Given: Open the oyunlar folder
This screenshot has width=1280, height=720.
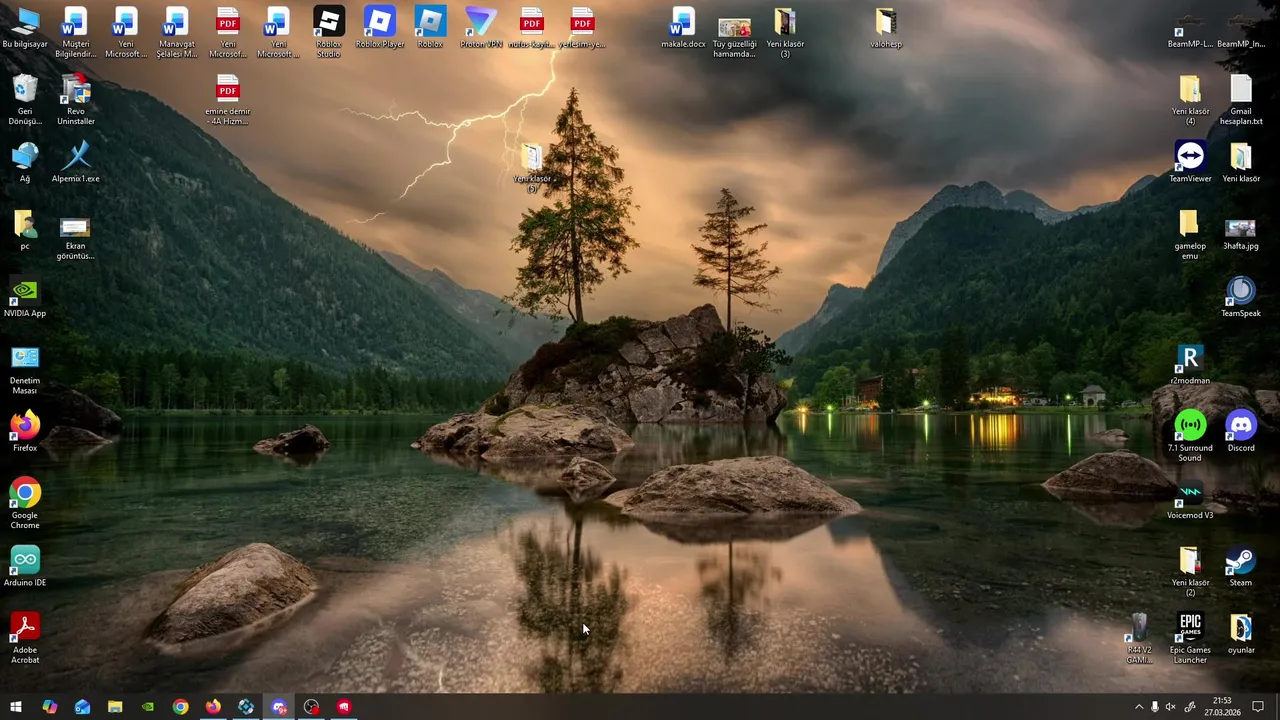Looking at the screenshot, I should 1241,634.
